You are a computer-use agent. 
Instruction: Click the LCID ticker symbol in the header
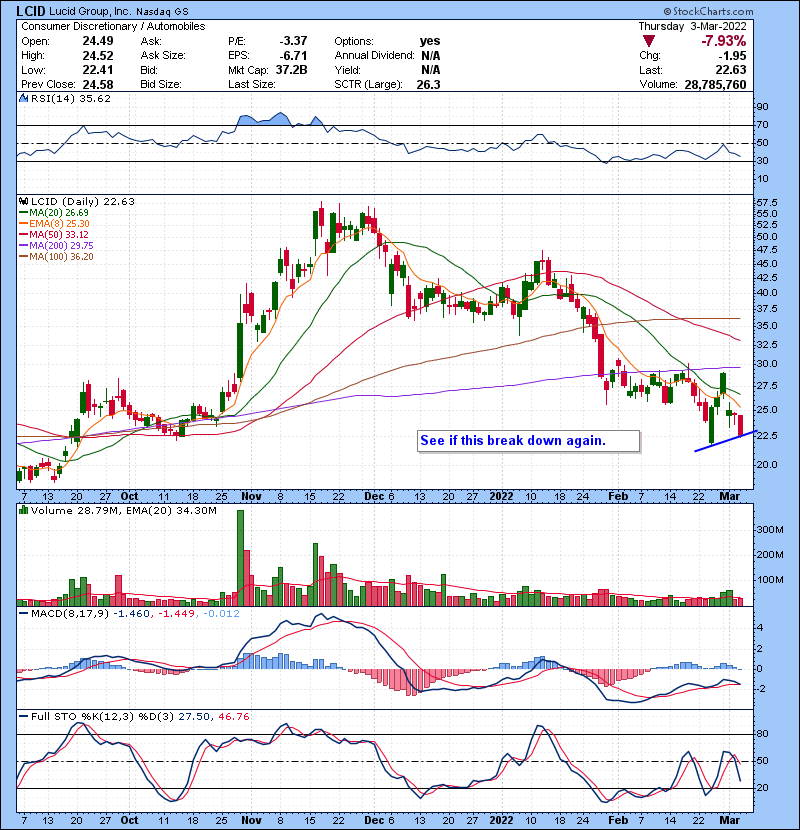pos(31,11)
